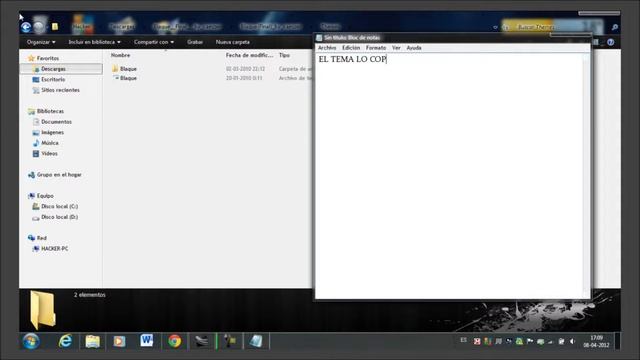Screen dimensions: 640x360
Task: Open Microsoft Word from taskbar
Action: tap(147, 341)
